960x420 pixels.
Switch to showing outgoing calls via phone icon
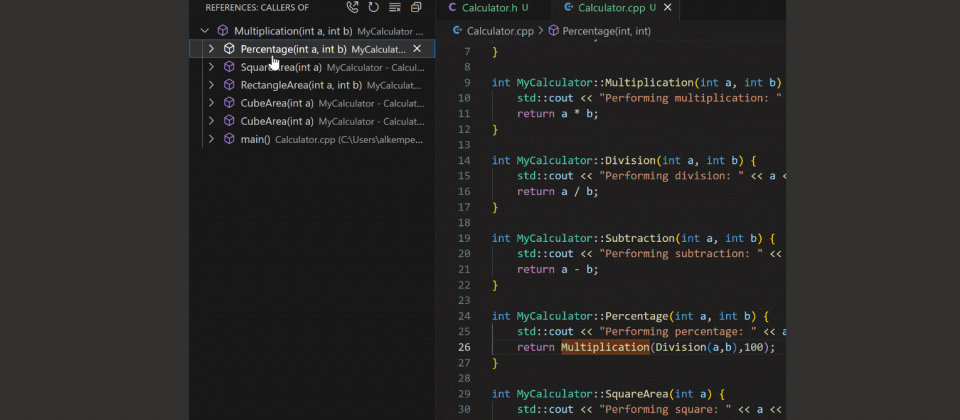[352, 8]
